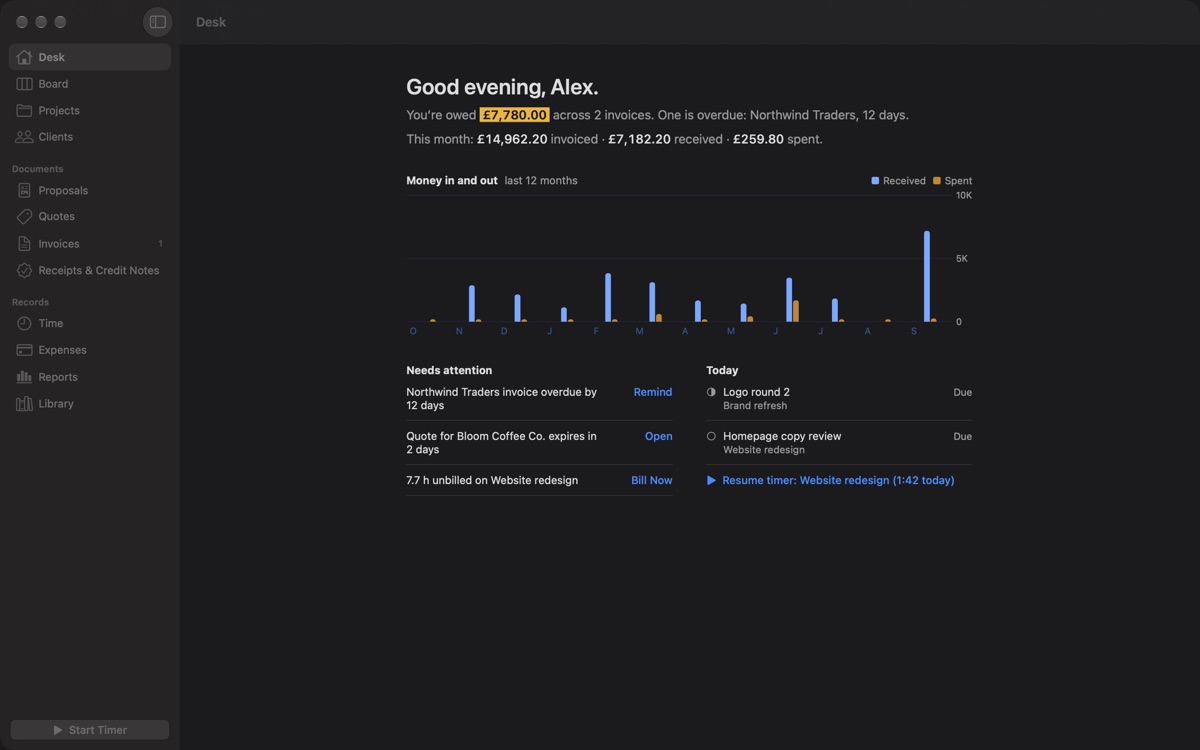This screenshot has height=750, width=1200.
Task: Click the Desk title in the toolbar
Action: click(x=211, y=22)
